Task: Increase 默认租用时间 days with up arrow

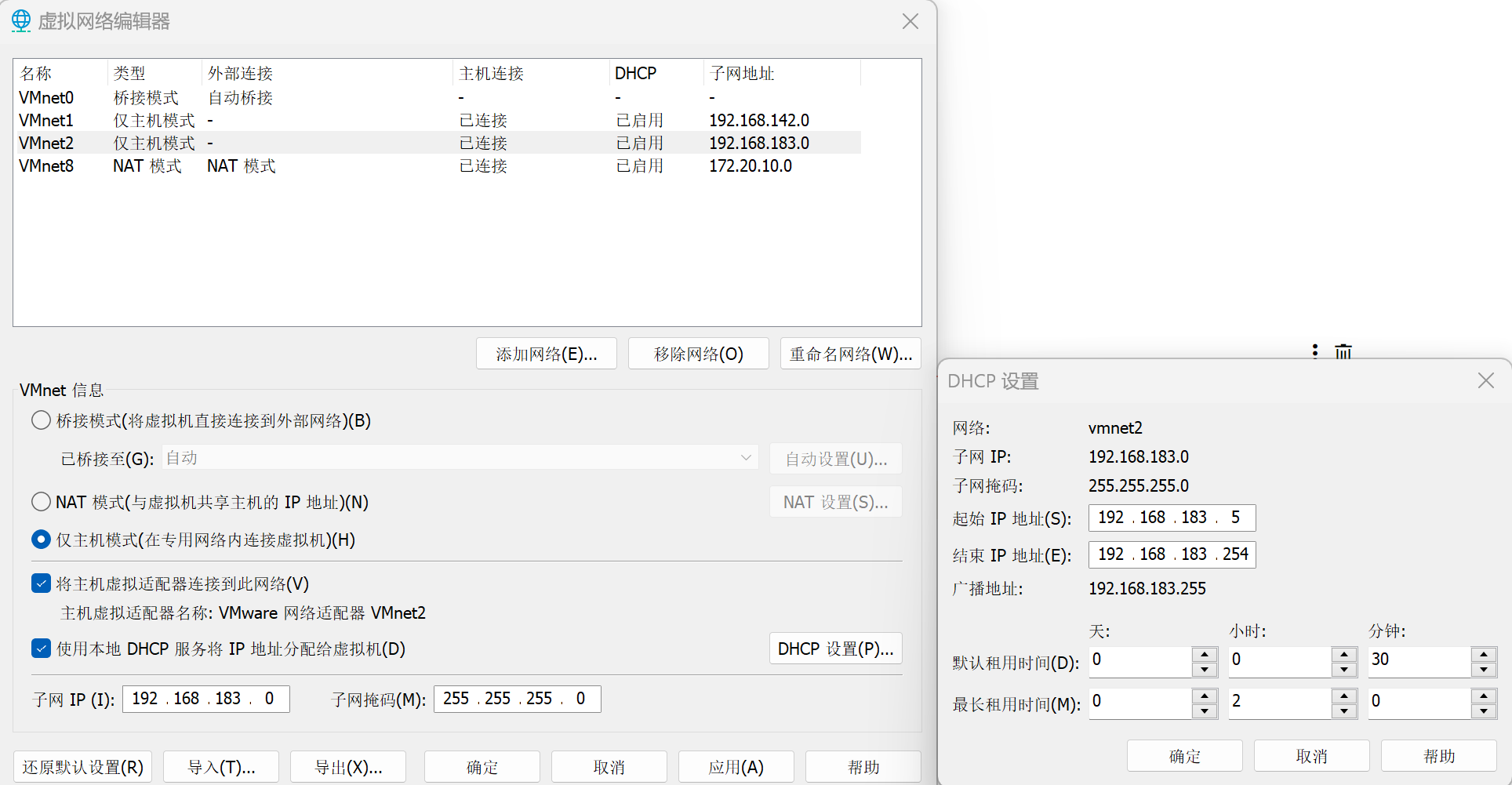Action: click(1205, 654)
